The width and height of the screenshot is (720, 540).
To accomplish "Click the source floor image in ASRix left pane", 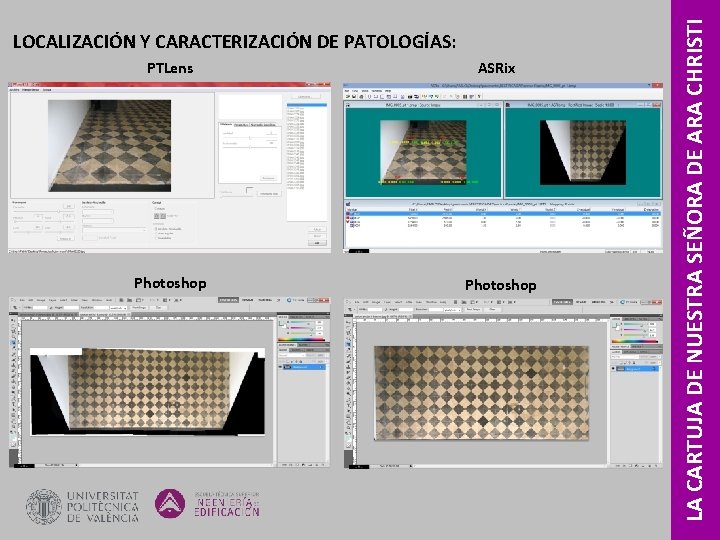I will (423, 152).
